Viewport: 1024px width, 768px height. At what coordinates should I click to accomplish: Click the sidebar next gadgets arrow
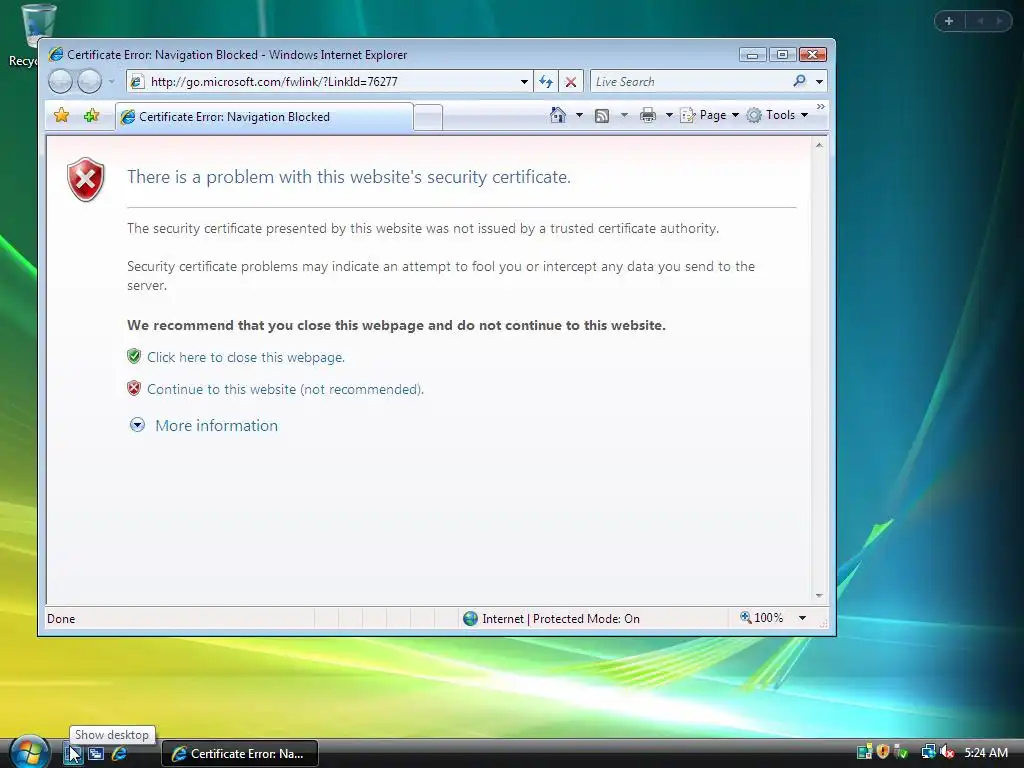[999, 21]
